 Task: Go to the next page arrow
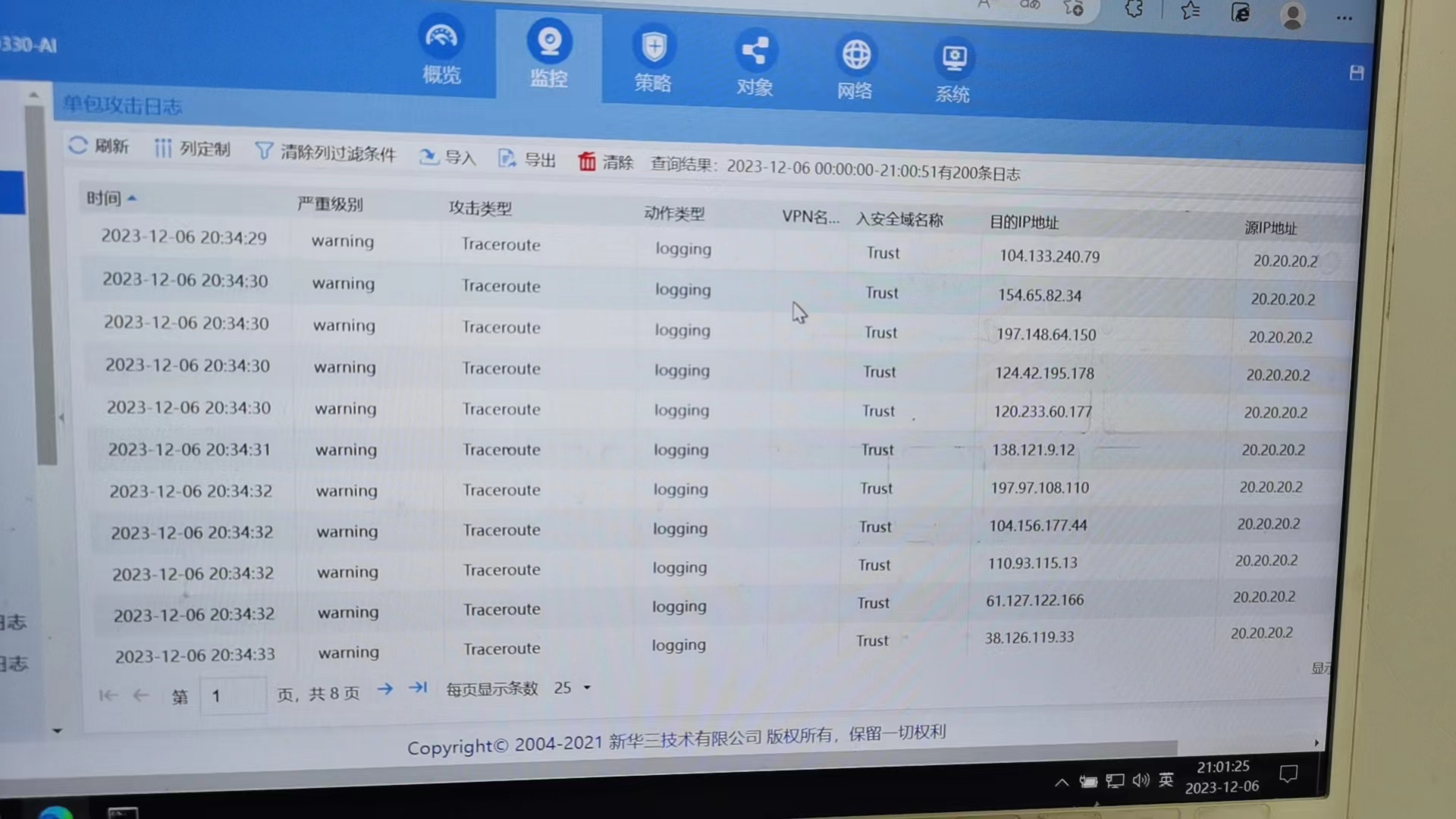point(385,689)
